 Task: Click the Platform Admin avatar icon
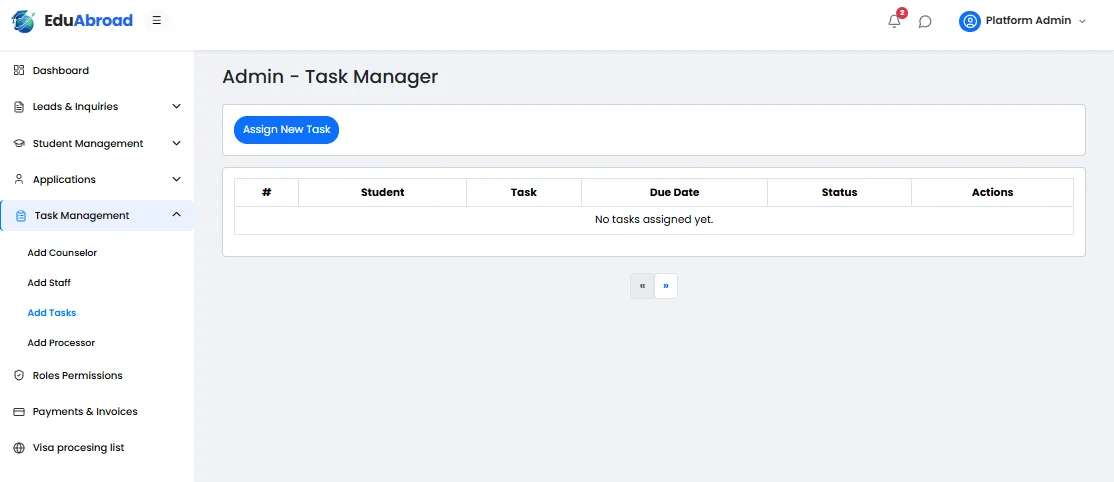pyautogui.click(x=969, y=21)
